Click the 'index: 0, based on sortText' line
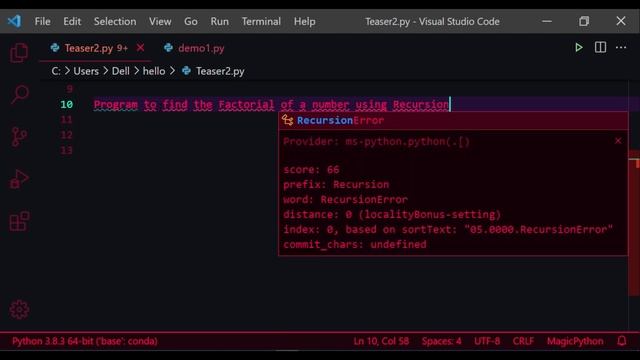Screen dimensions: 640x360 click(448, 229)
